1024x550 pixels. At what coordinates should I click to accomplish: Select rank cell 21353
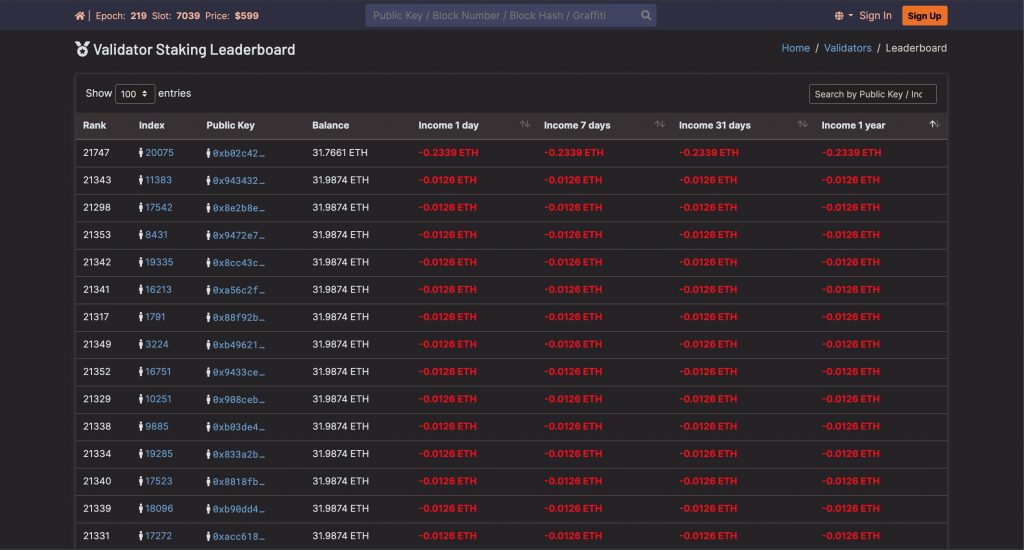click(x=97, y=235)
